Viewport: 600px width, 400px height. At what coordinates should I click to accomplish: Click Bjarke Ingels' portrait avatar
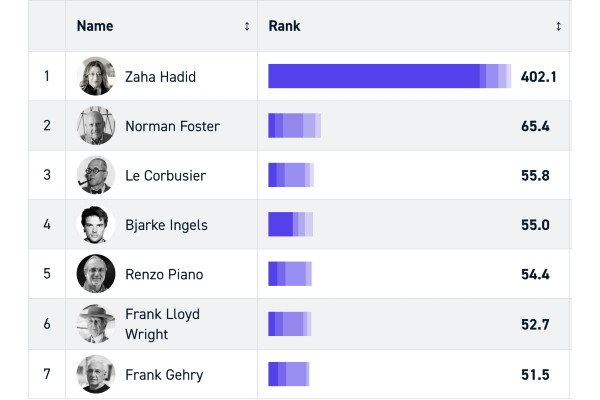point(96,225)
